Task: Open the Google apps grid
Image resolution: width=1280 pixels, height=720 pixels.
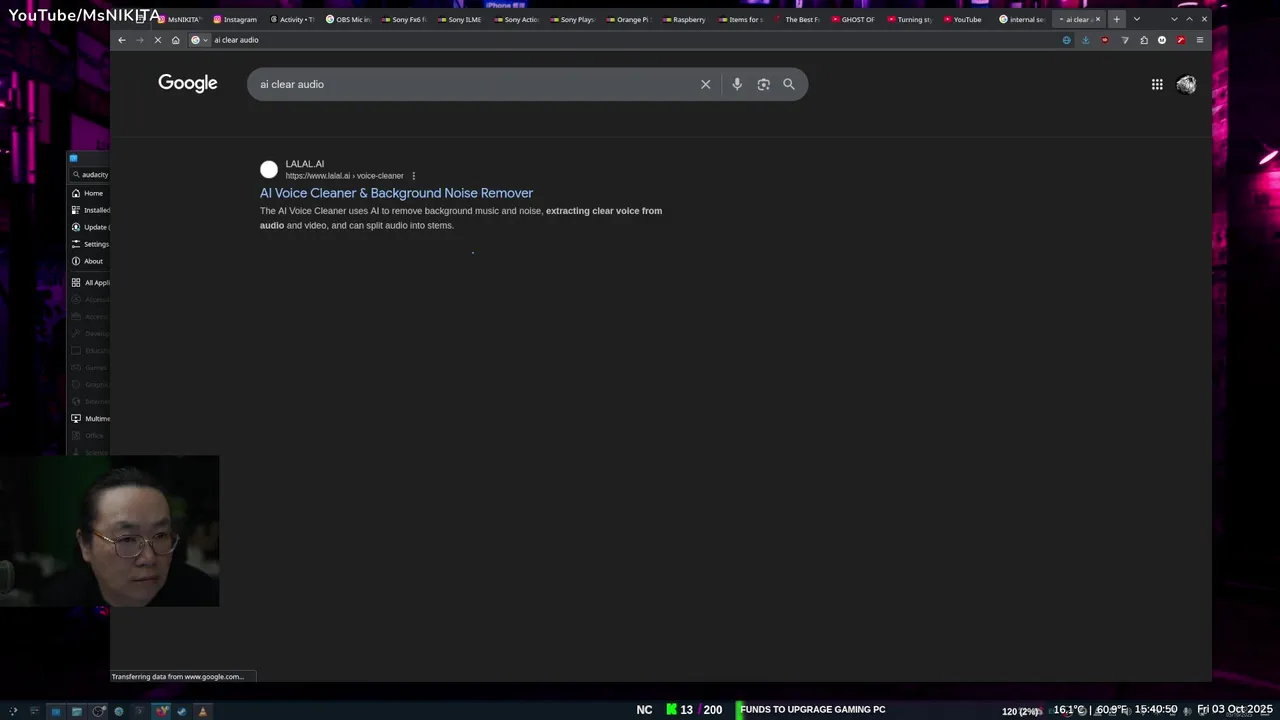Action: tap(1157, 84)
